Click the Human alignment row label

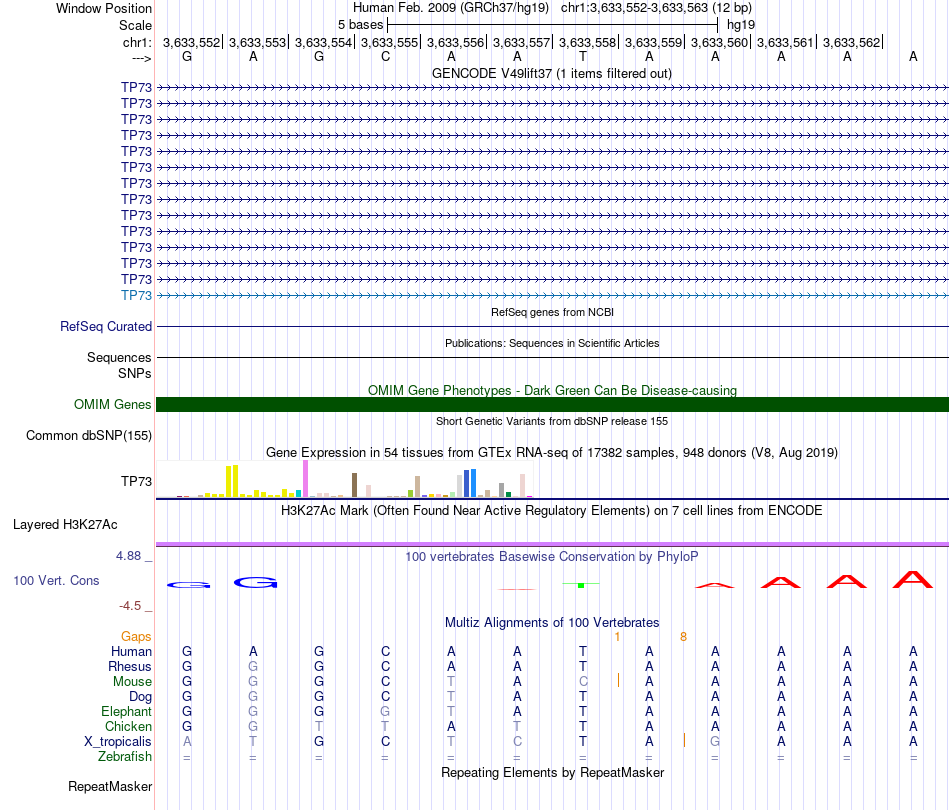131,651
